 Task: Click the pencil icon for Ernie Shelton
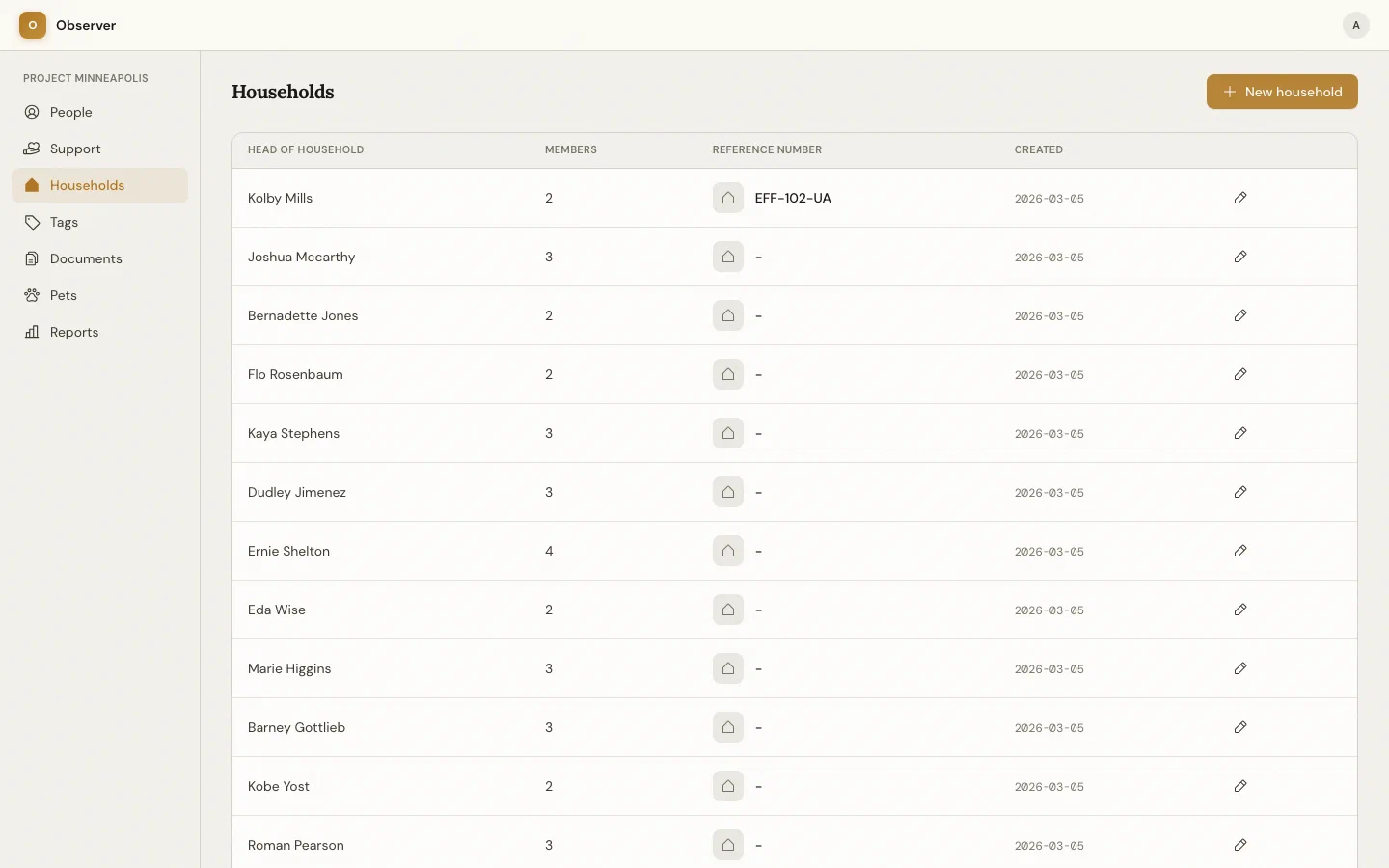pyautogui.click(x=1240, y=551)
